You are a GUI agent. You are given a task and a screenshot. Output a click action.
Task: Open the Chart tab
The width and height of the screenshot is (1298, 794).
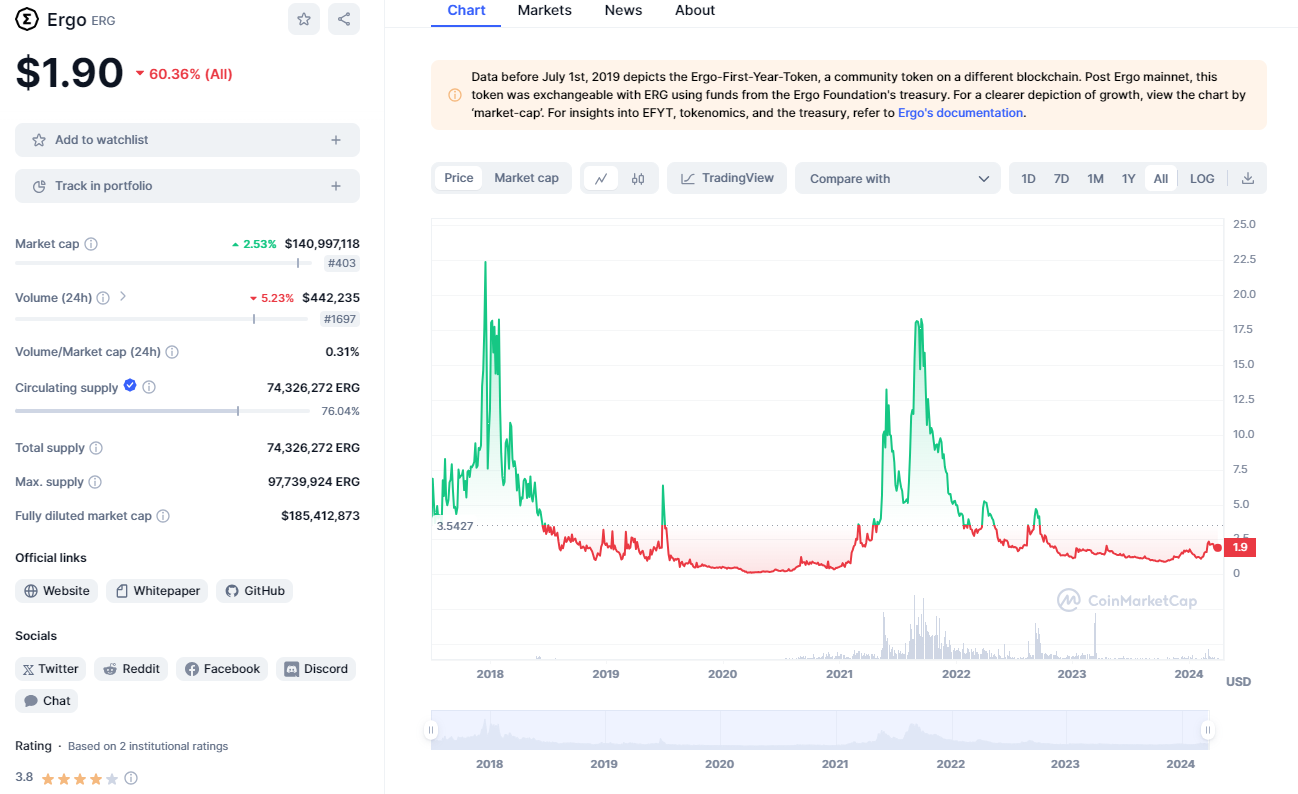pyautogui.click(x=467, y=11)
